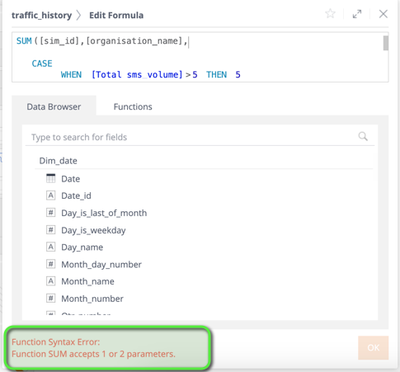
Task: Click the CASE keyword in formula
Action: click(42, 63)
